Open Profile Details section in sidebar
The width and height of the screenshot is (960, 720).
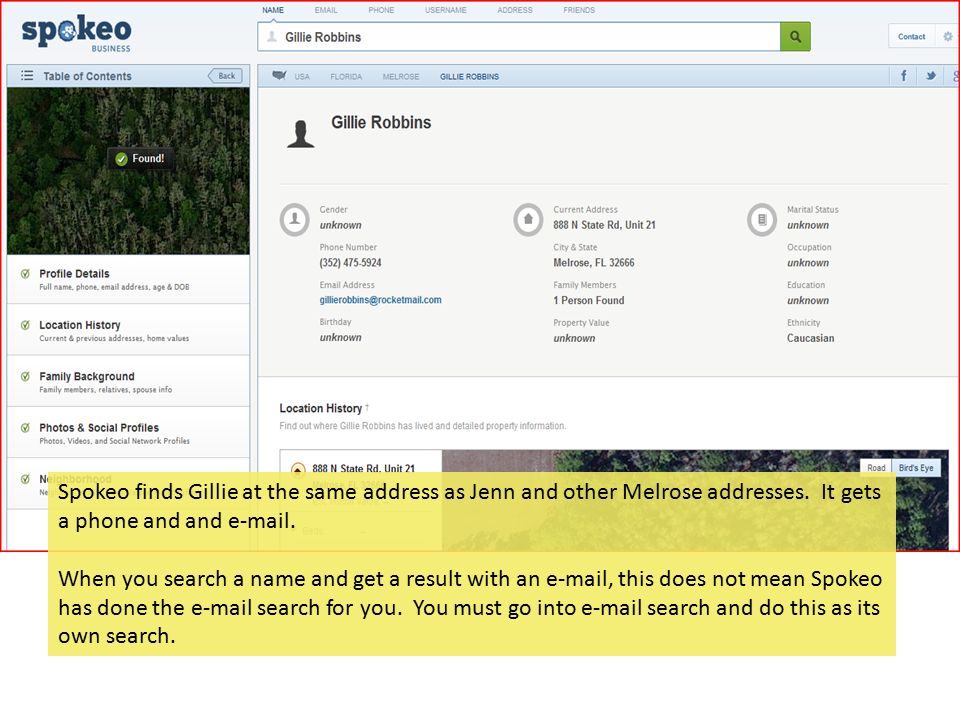(x=128, y=279)
